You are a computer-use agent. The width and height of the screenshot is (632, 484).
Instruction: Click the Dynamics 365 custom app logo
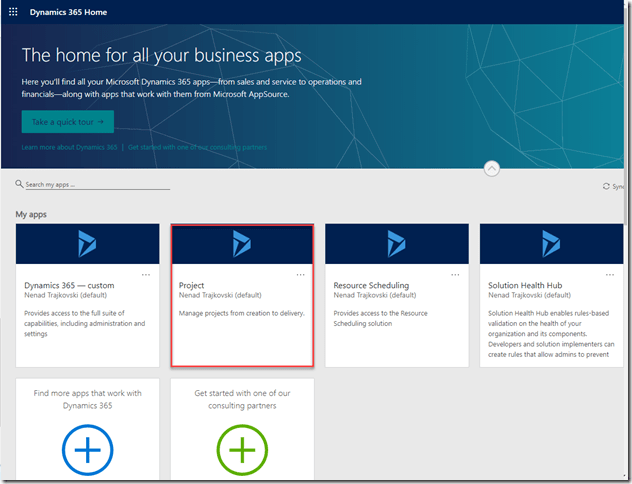click(x=87, y=244)
